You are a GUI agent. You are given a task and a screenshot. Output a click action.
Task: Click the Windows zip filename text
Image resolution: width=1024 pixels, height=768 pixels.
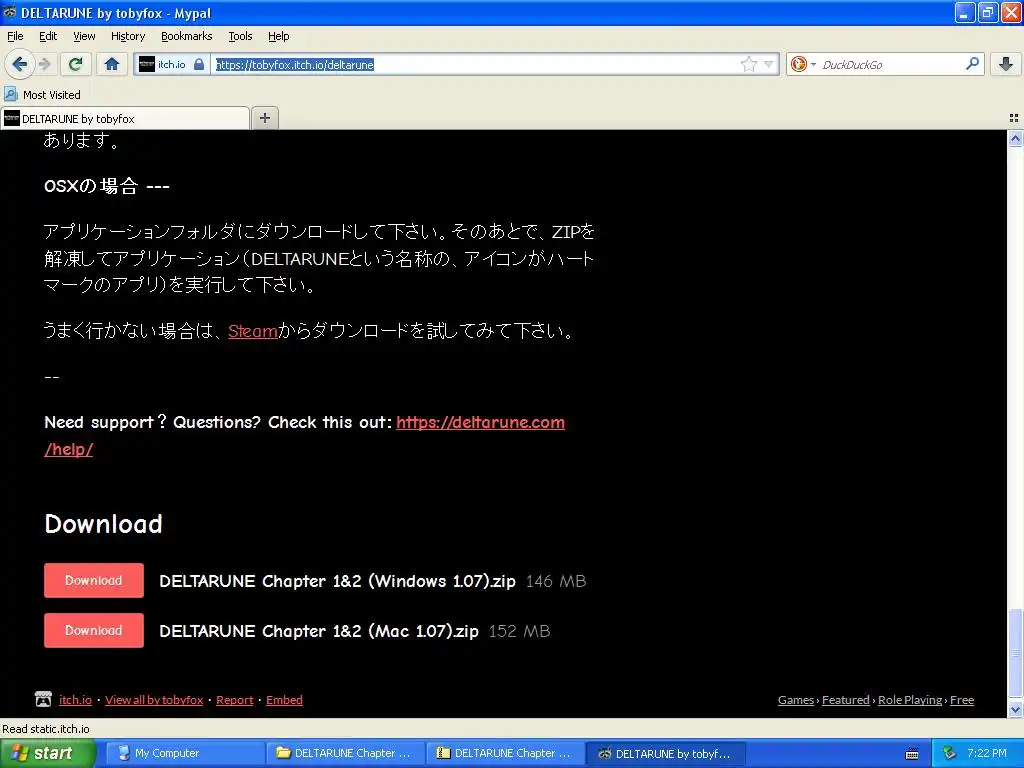point(338,581)
